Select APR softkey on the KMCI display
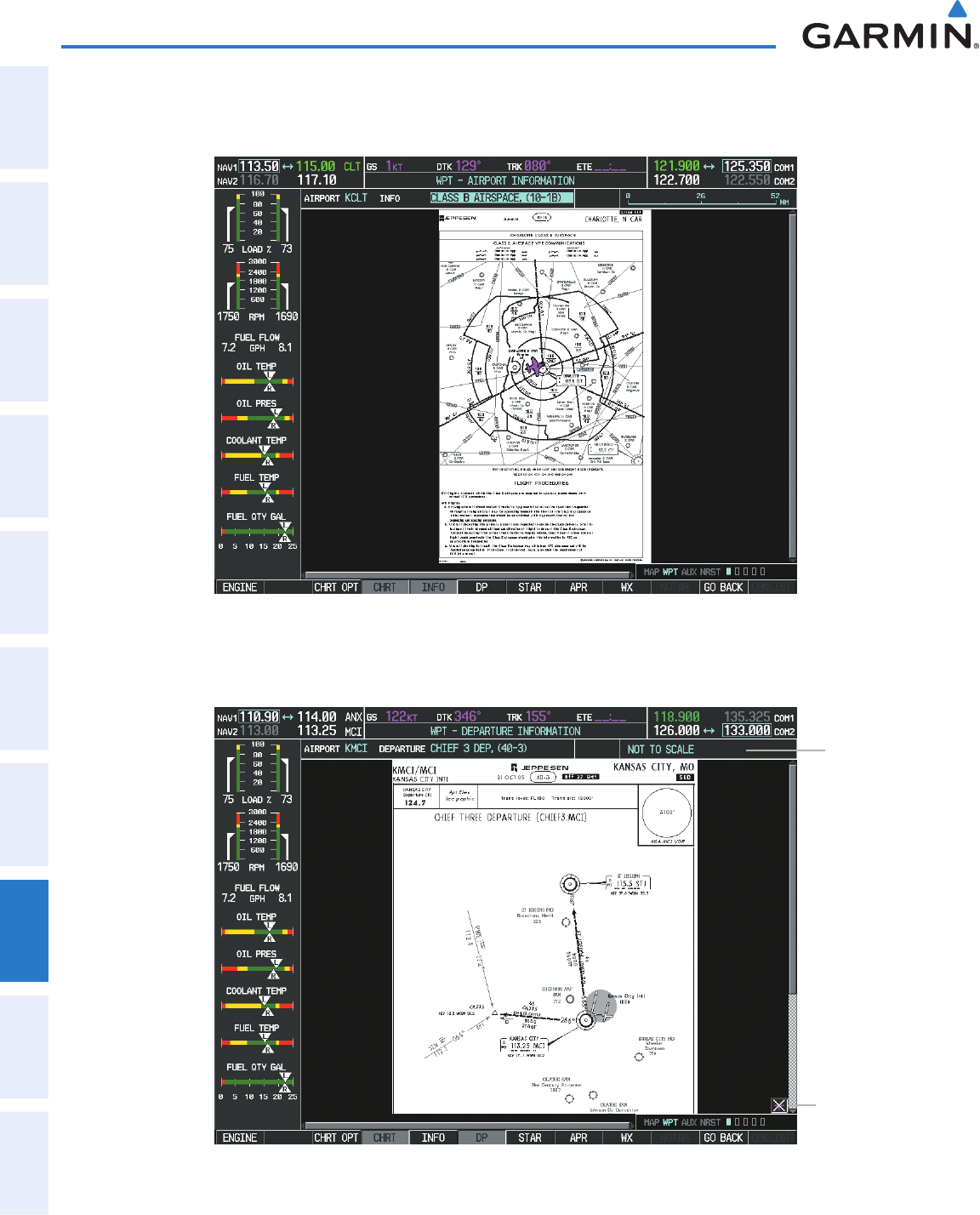 [578, 1138]
